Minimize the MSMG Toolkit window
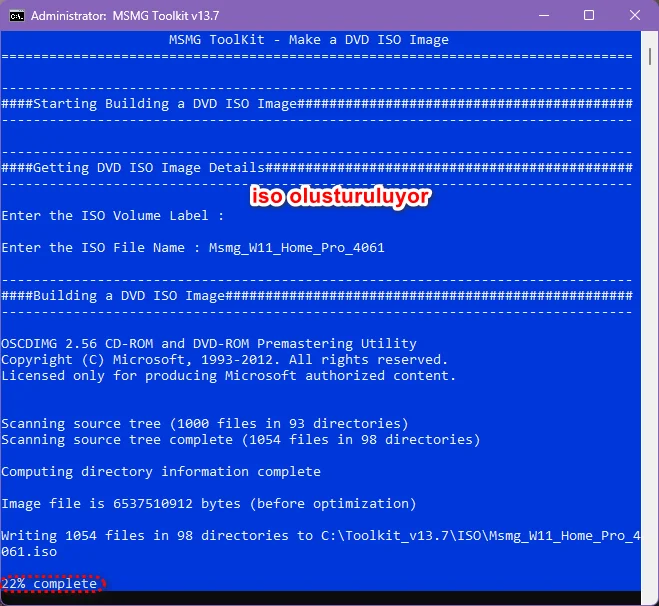Viewport: 659px width, 606px height. [544, 16]
